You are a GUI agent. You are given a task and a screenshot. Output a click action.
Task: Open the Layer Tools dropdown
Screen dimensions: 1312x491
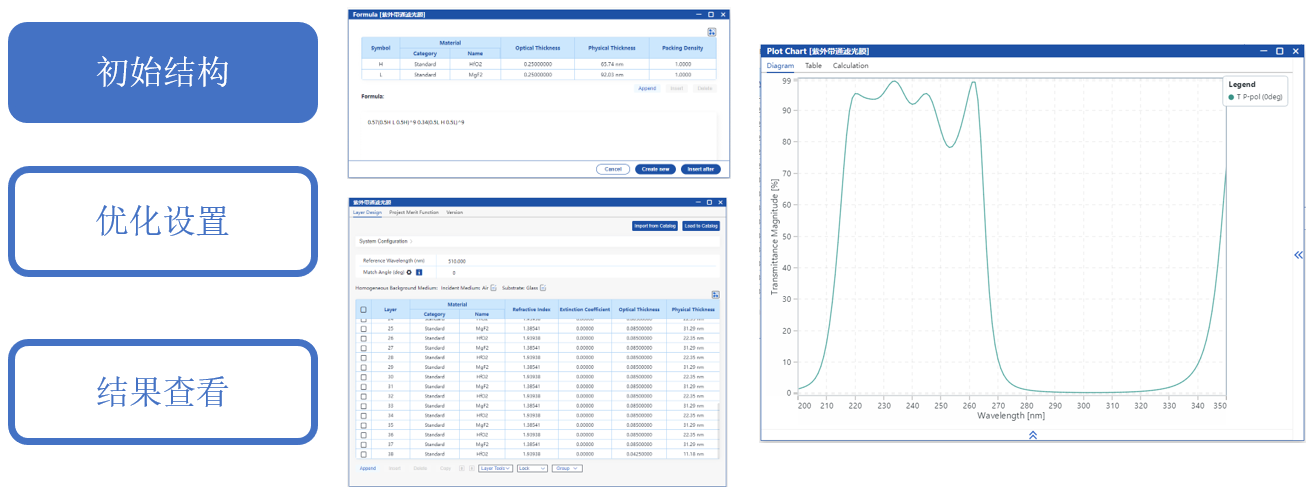(x=495, y=468)
